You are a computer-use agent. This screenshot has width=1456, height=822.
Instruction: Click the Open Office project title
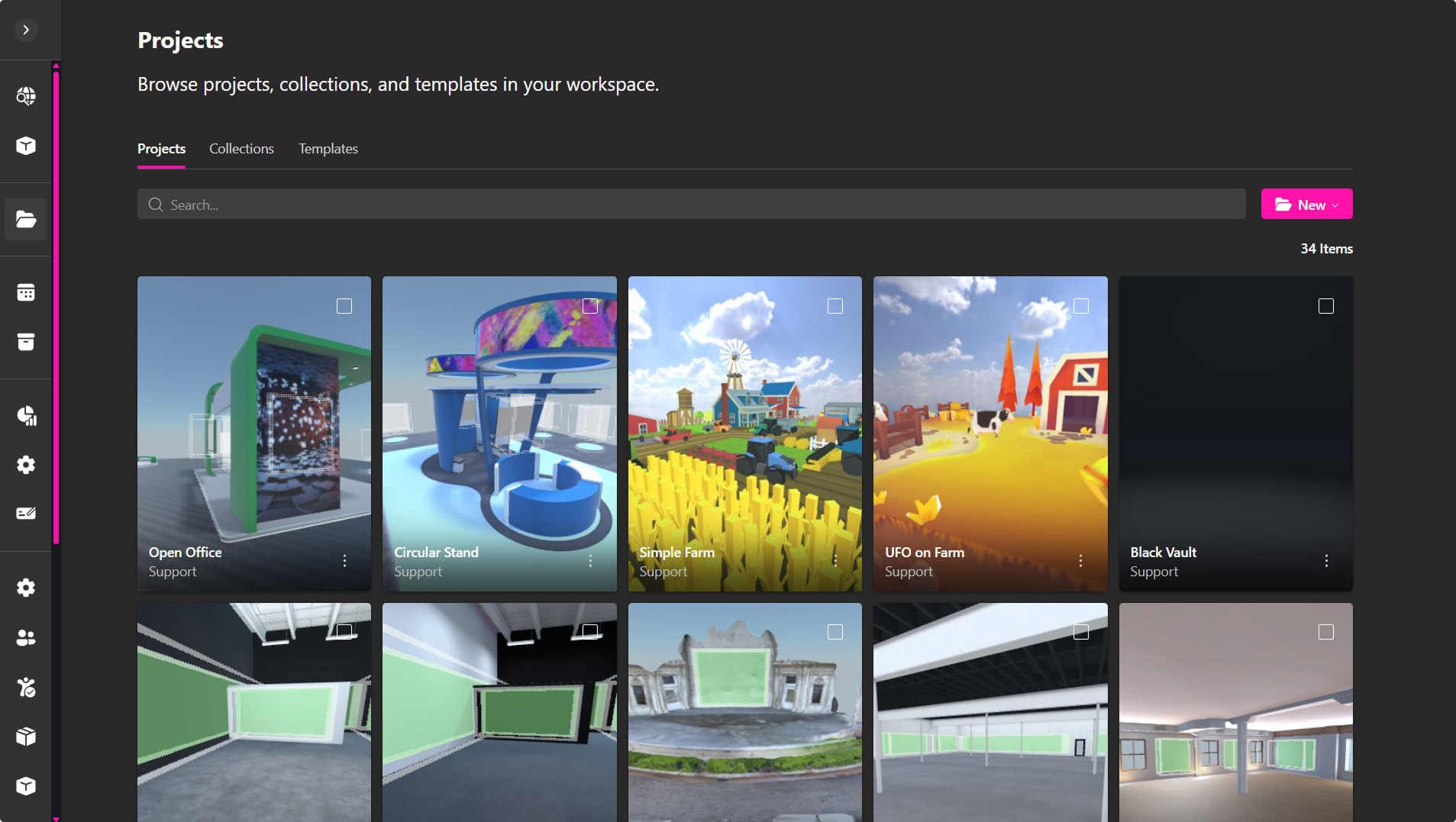186,552
